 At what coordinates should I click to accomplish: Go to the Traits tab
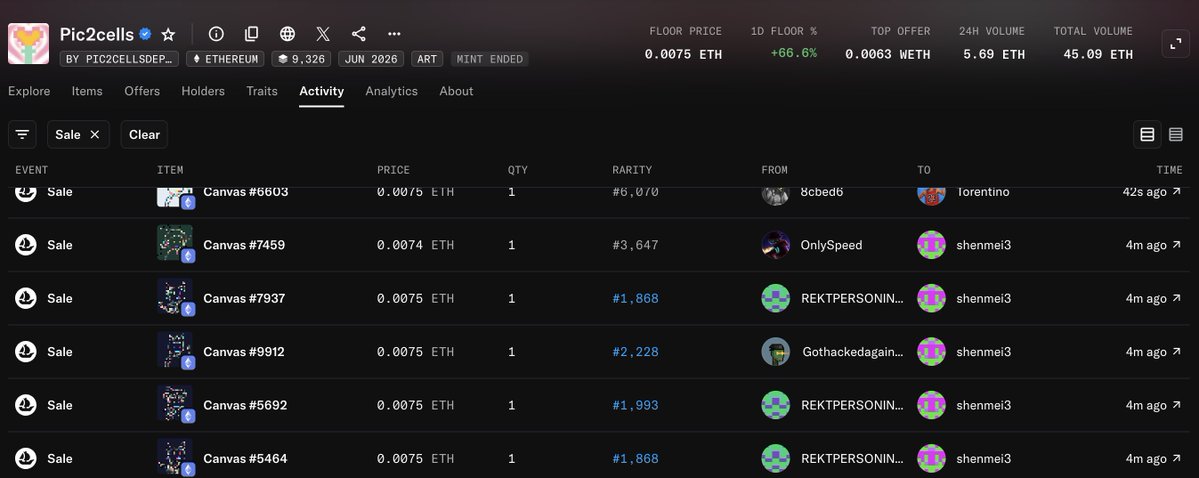(x=262, y=91)
